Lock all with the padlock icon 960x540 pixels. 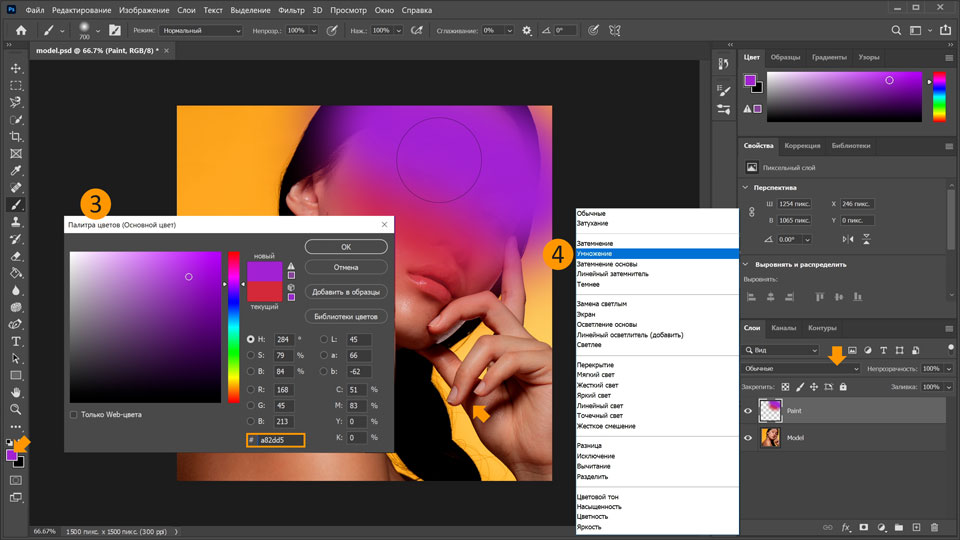pyautogui.click(x=843, y=387)
